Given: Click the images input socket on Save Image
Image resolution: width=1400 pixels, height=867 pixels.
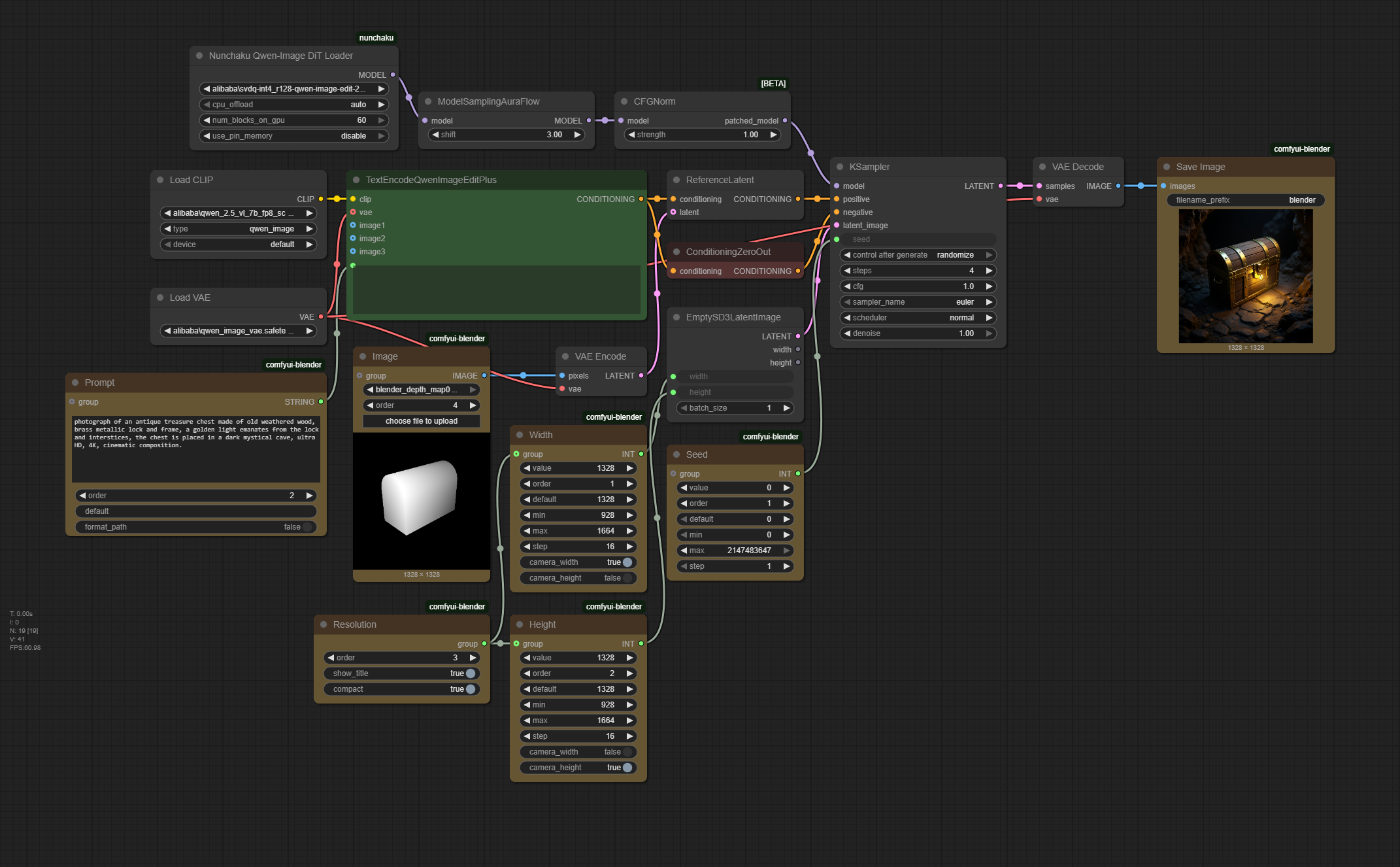Looking at the screenshot, I should coord(1163,186).
